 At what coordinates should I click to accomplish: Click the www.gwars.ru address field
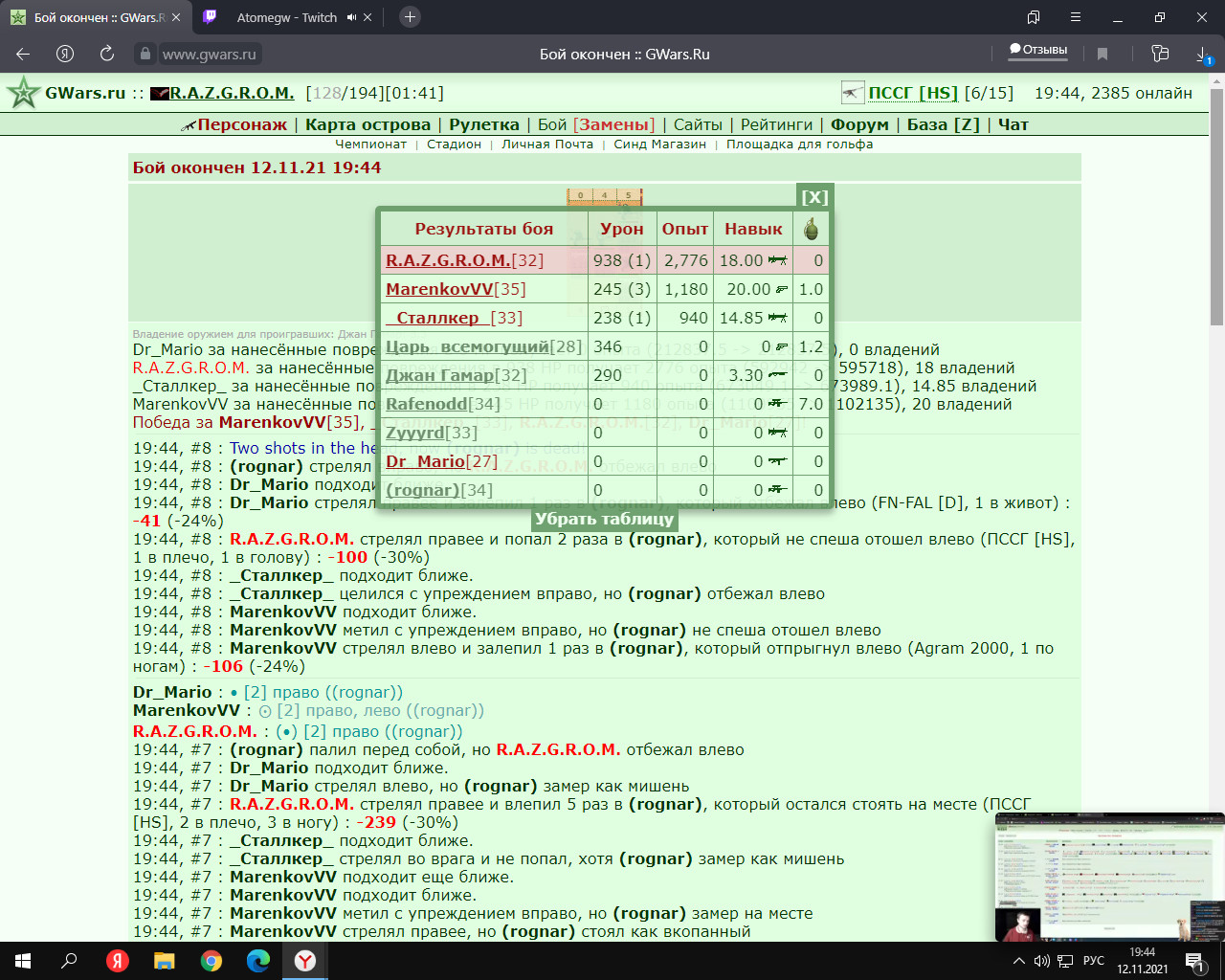click(210, 55)
